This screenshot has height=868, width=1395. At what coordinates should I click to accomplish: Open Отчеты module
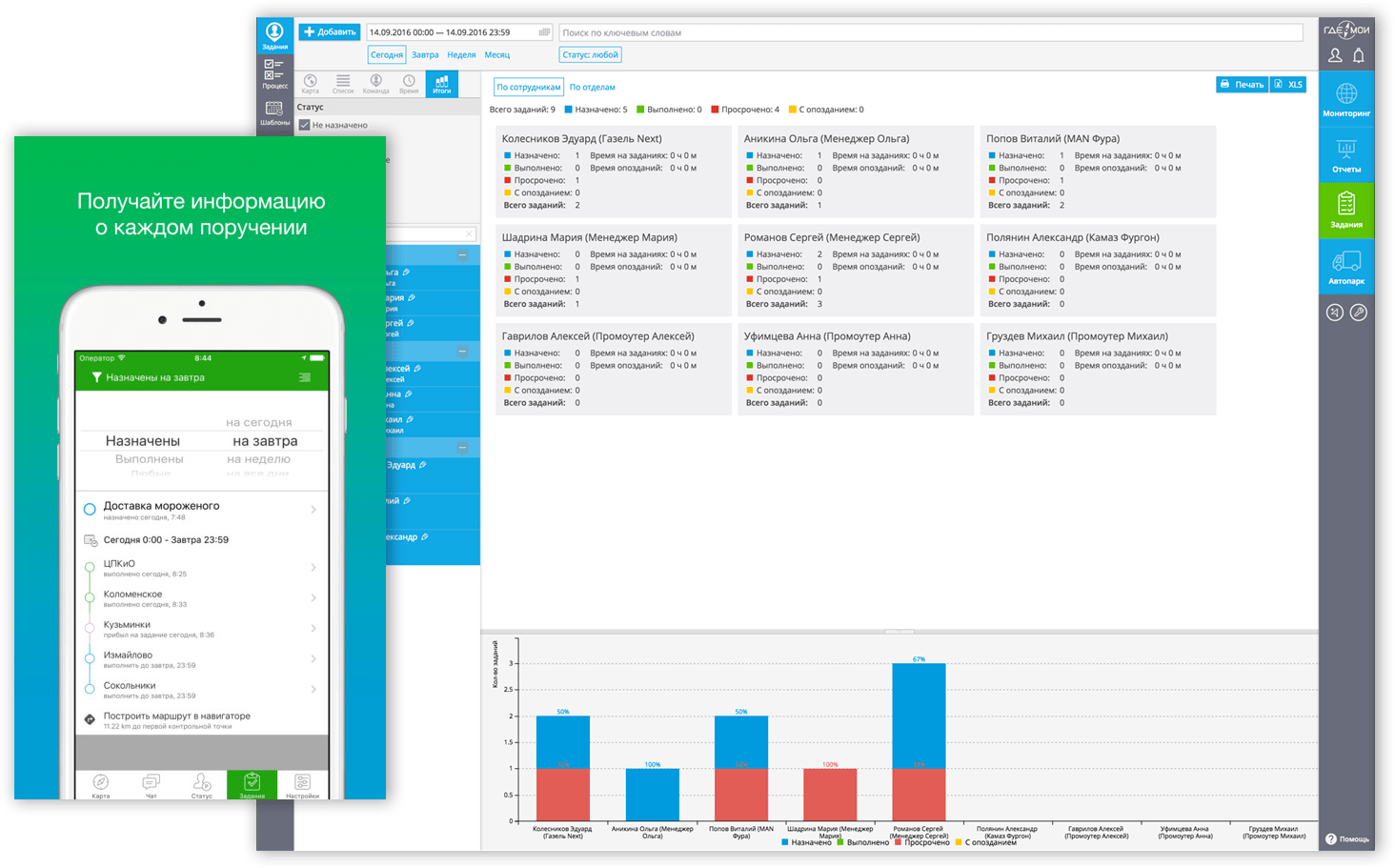[x=1346, y=154]
